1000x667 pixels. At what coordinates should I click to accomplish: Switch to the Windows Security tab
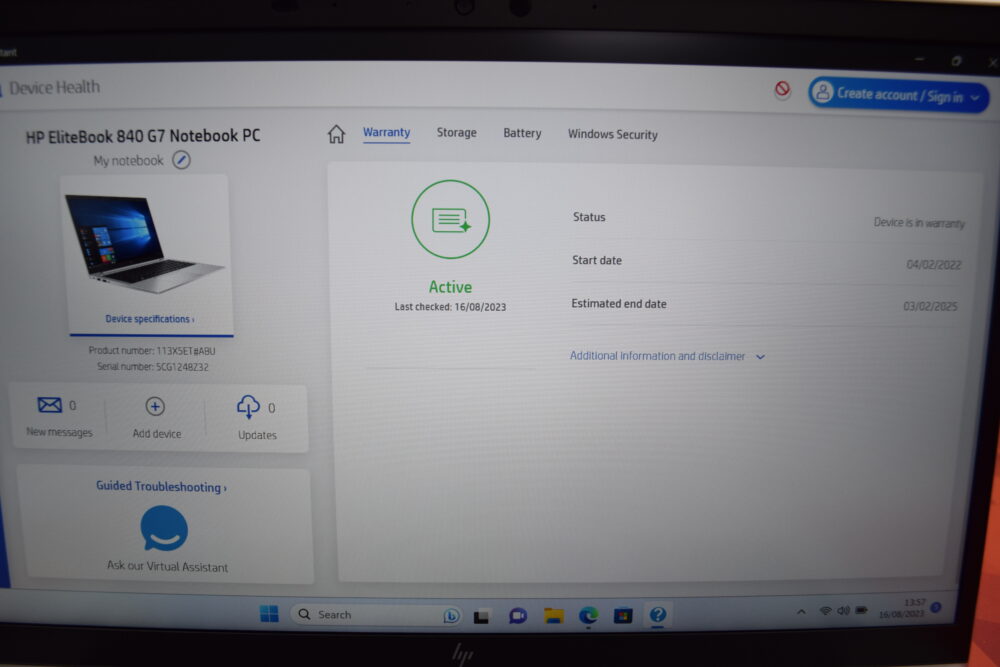613,135
